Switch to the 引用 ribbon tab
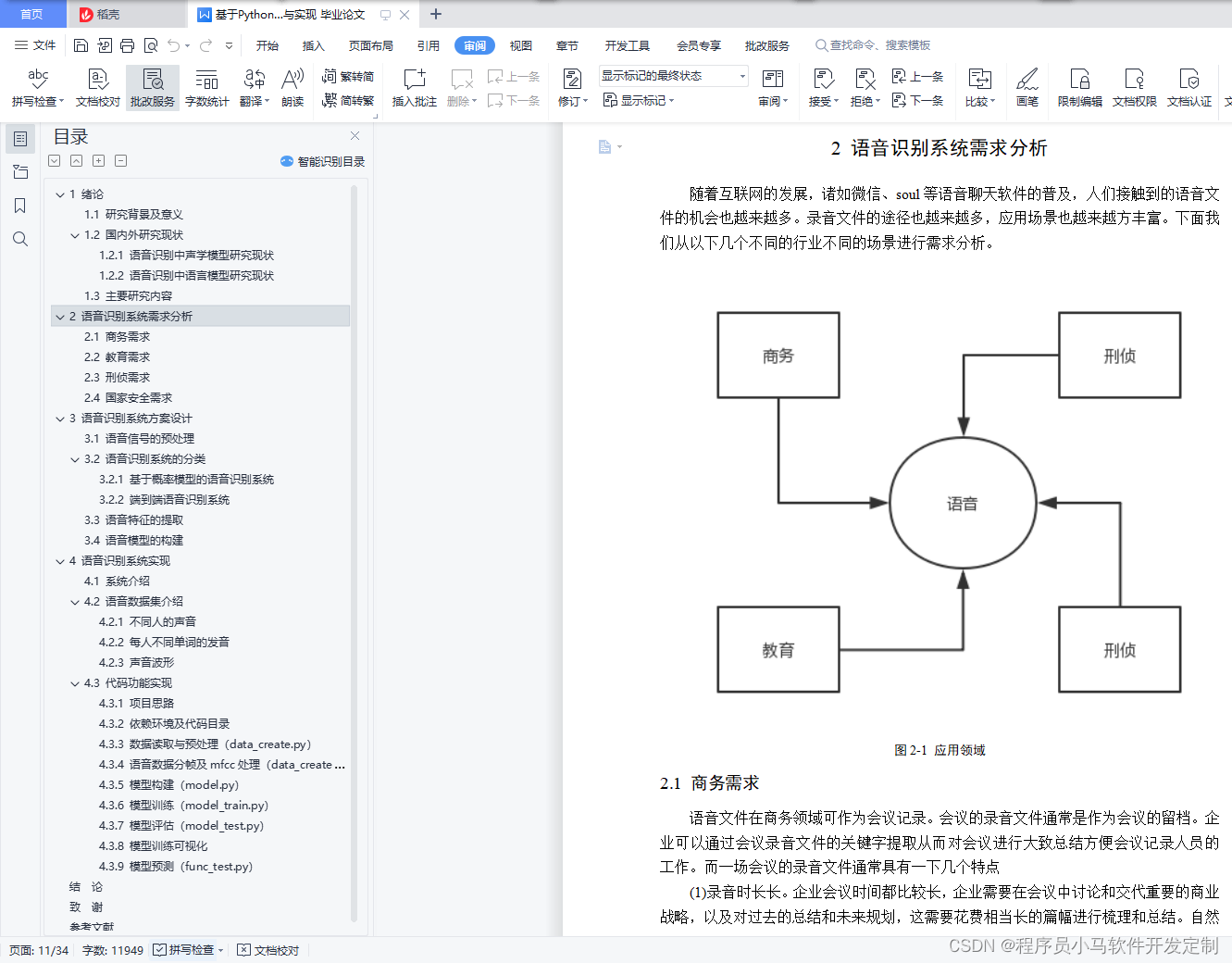The width and height of the screenshot is (1232, 963). click(x=429, y=45)
